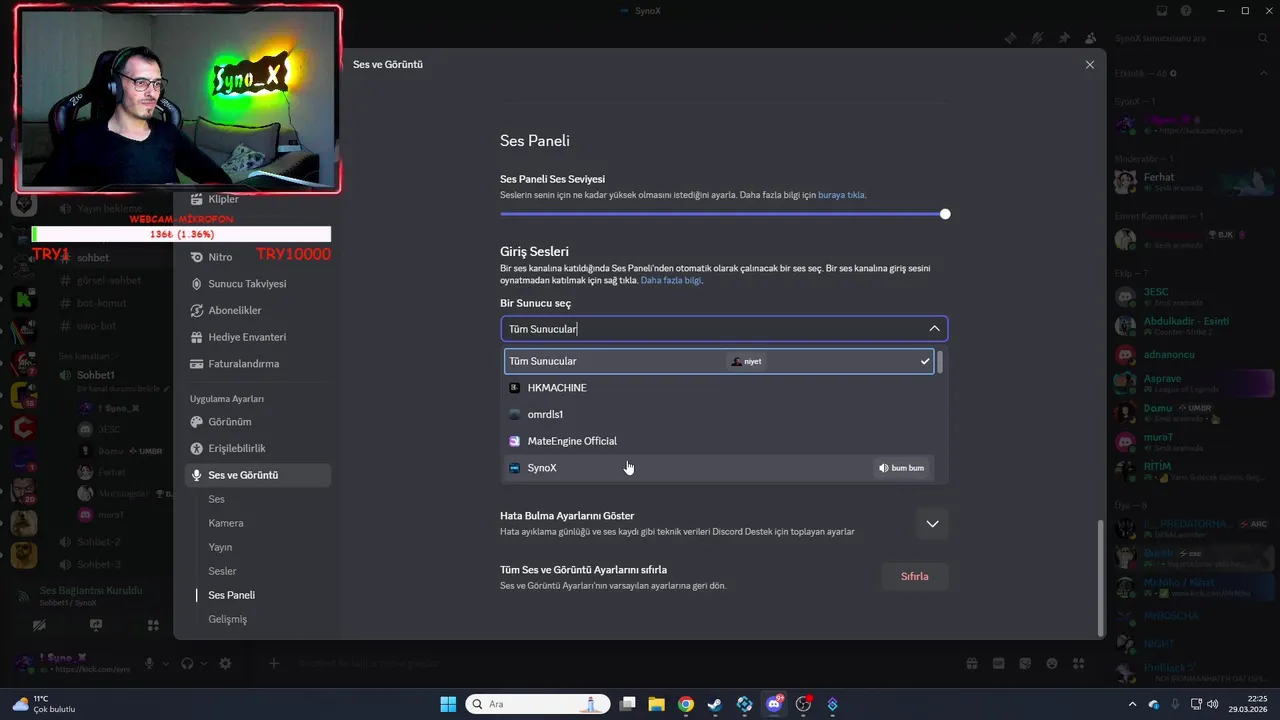
Task: Open File Explorer from taskbar
Action: (656, 704)
